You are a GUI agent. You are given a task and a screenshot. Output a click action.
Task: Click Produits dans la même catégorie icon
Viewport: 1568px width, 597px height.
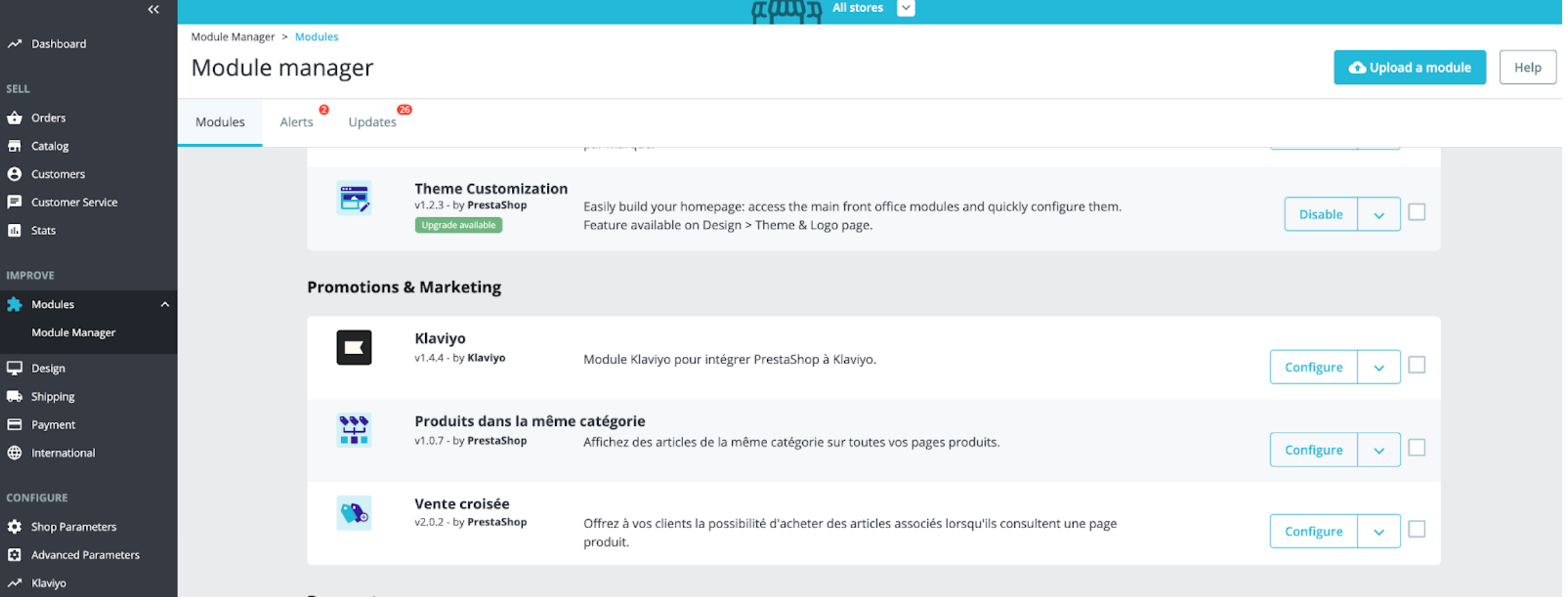(x=353, y=430)
